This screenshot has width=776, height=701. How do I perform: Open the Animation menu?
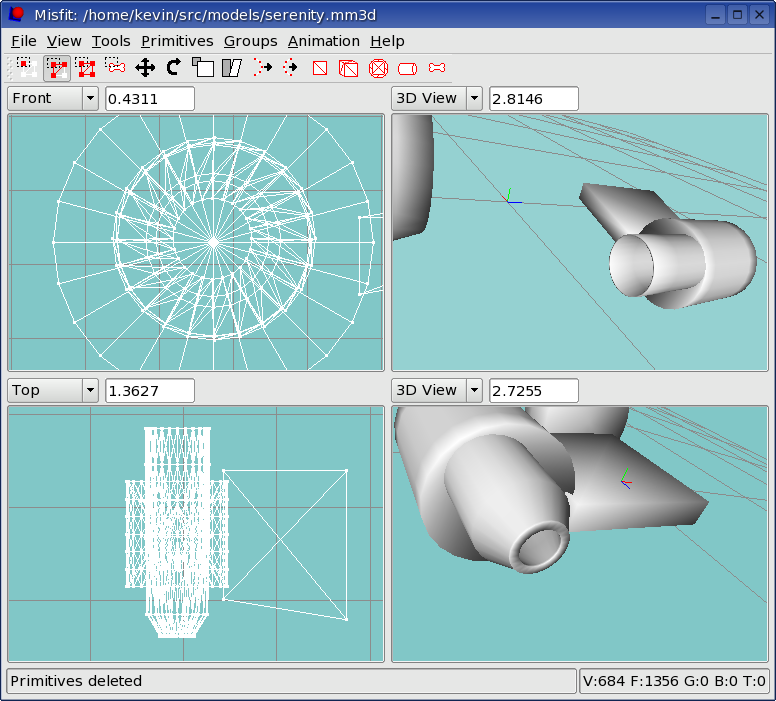click(324, 41)
